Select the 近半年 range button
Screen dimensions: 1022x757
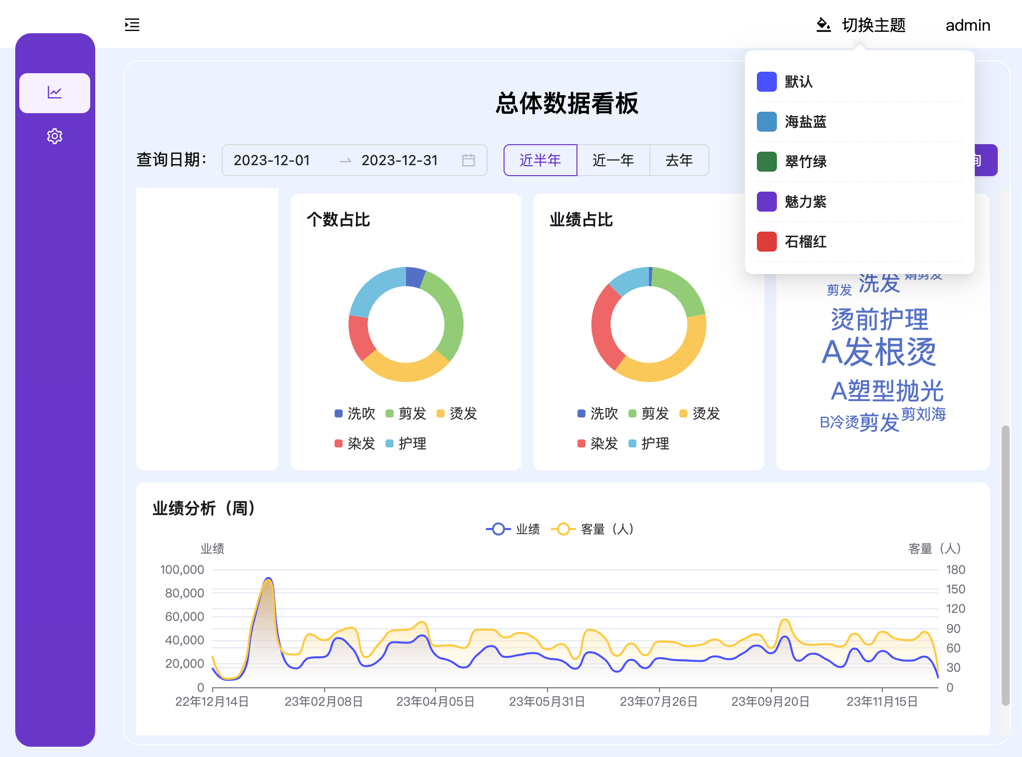click(x=540, y=160)
